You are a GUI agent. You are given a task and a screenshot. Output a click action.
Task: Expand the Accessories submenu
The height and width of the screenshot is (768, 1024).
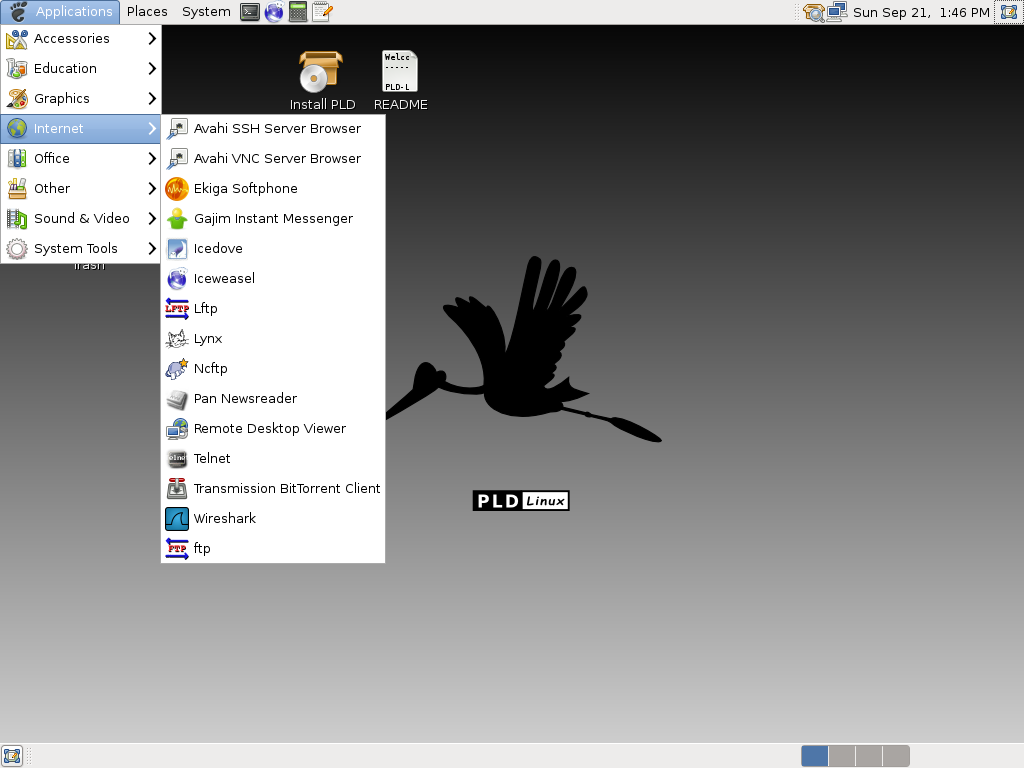point(81,39)
